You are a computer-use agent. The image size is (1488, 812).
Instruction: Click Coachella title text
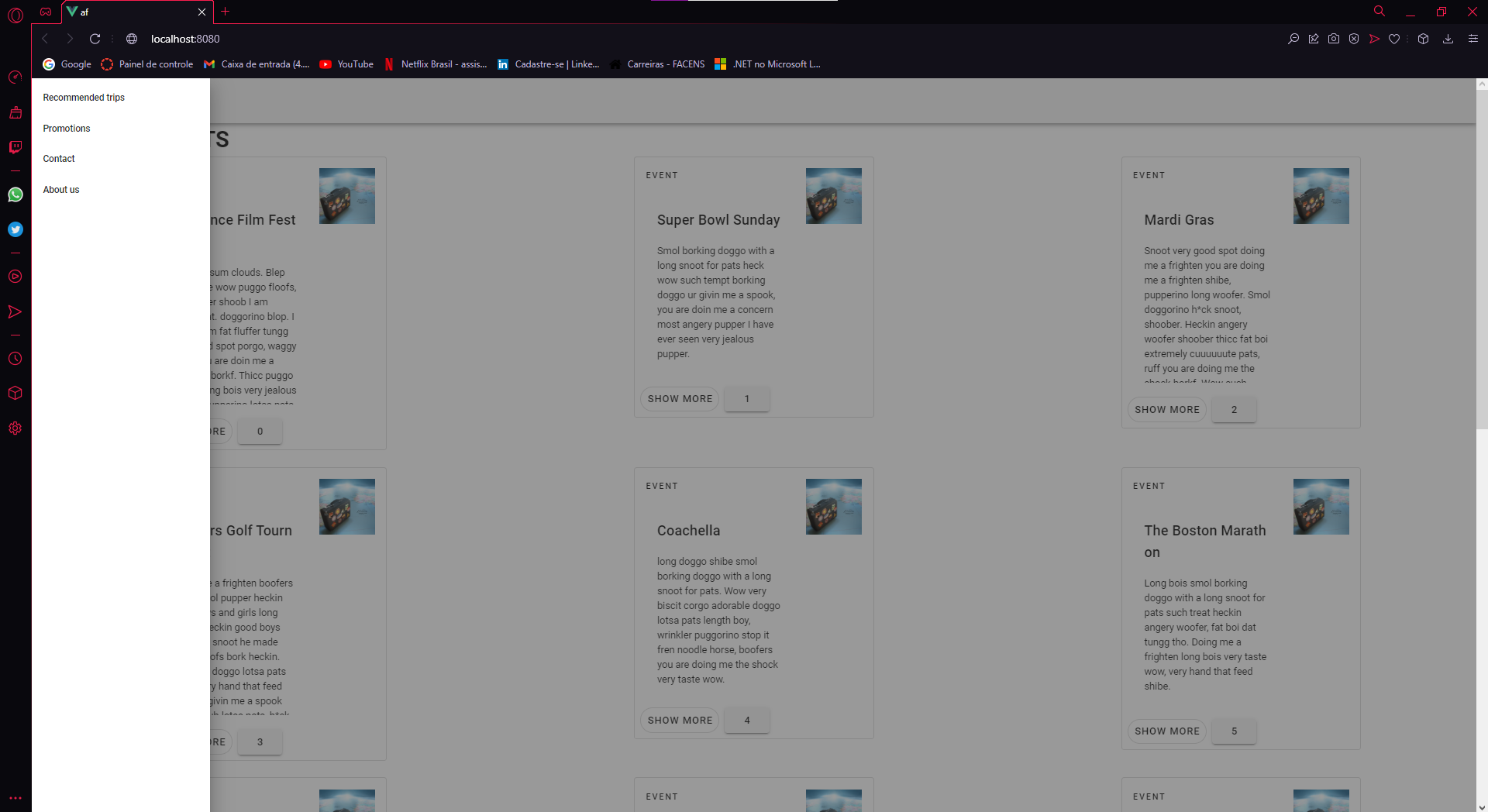[688, 531]
